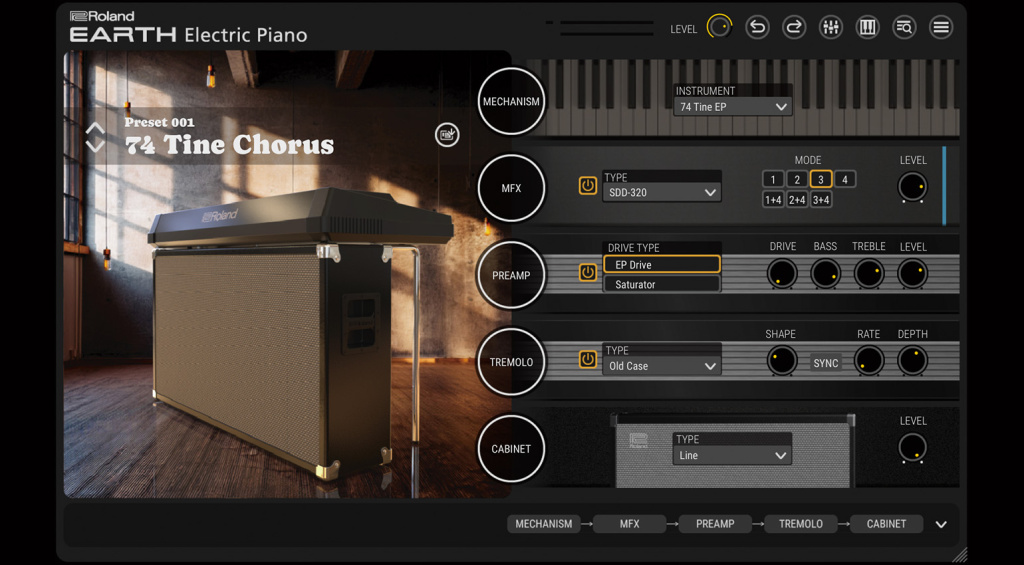Click the redo arrow icon

pyautogui.click(x=794, y=28)
